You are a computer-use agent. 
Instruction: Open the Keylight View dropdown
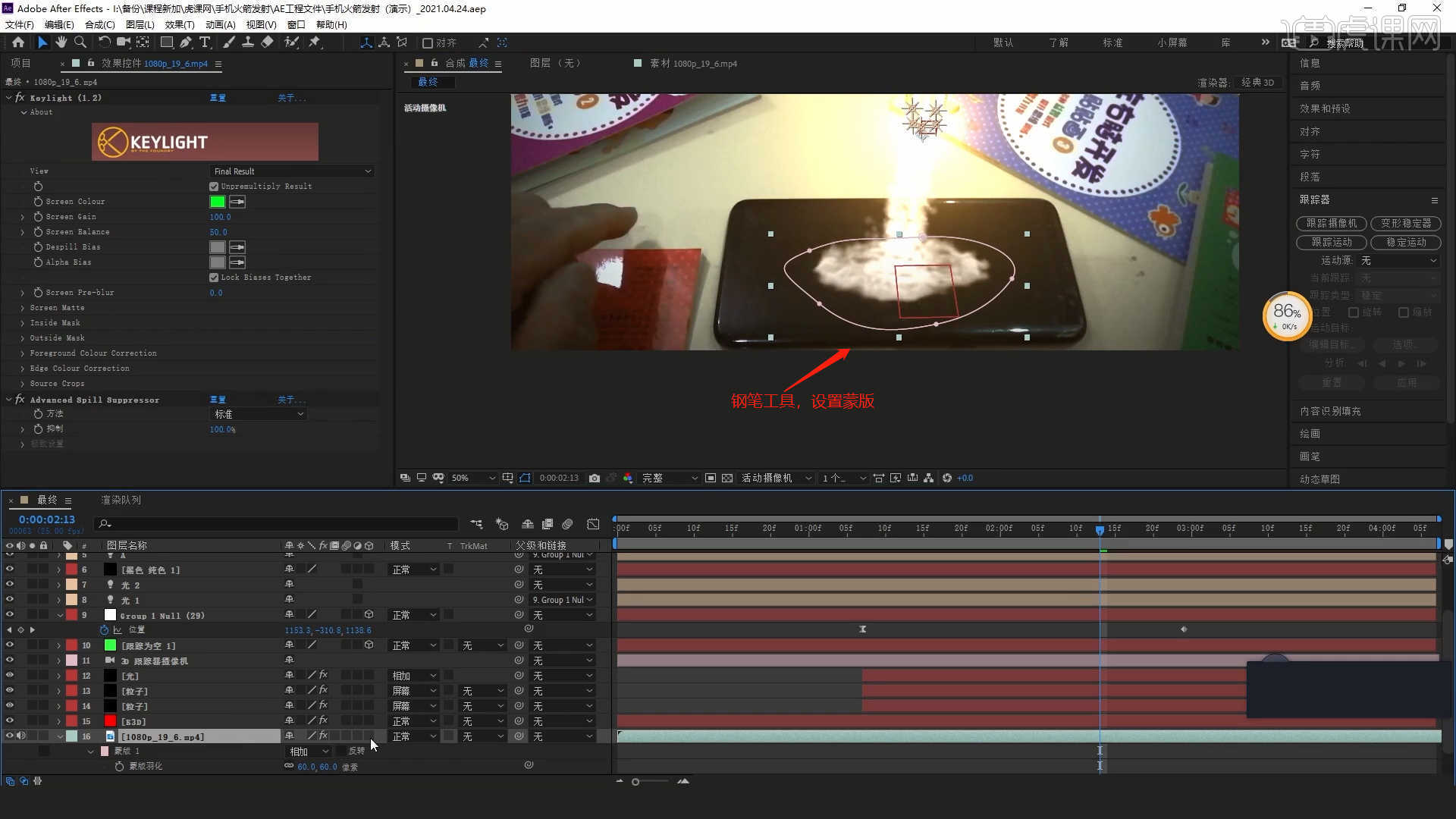pos(292,171)
